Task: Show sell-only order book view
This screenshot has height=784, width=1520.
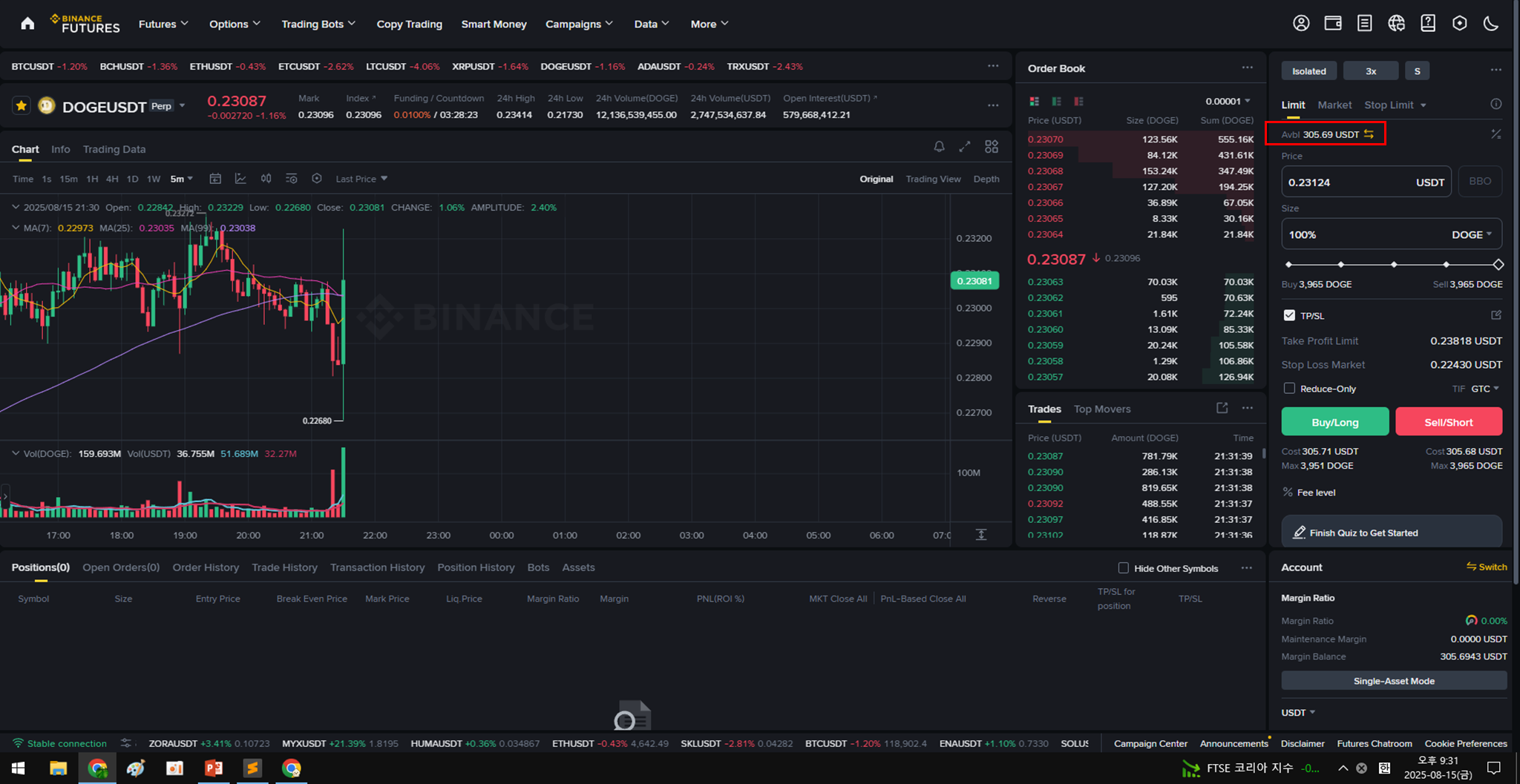Action: 1078,101
